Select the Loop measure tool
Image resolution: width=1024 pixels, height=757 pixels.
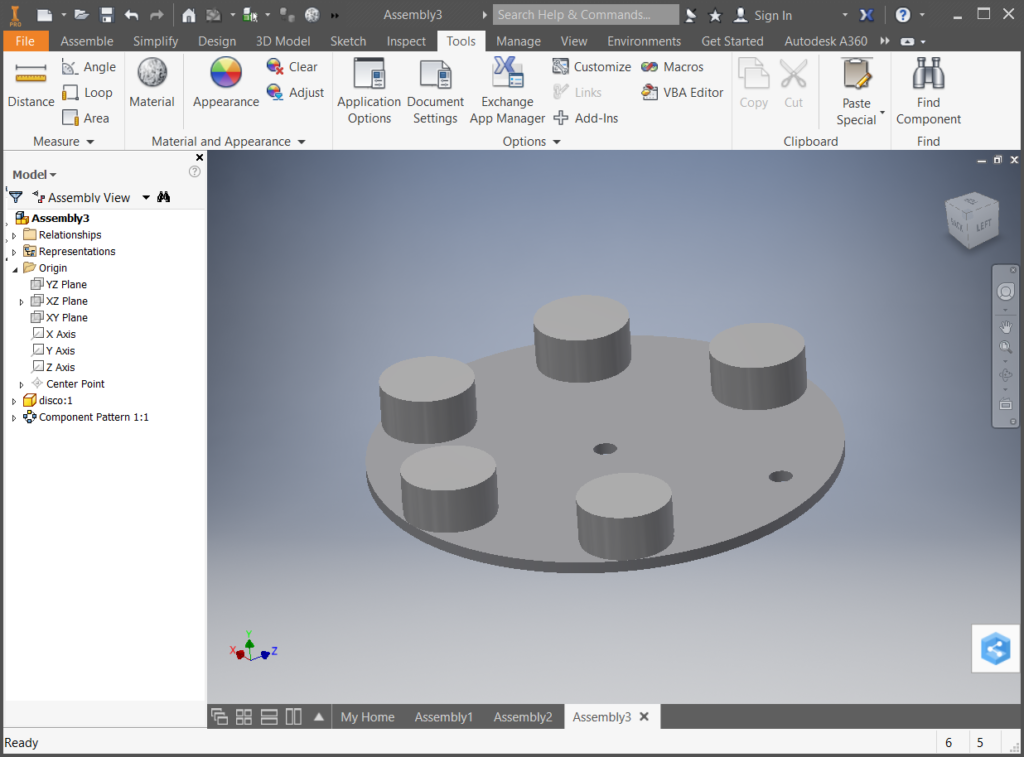pyautogui.click(x=88, y=93)
